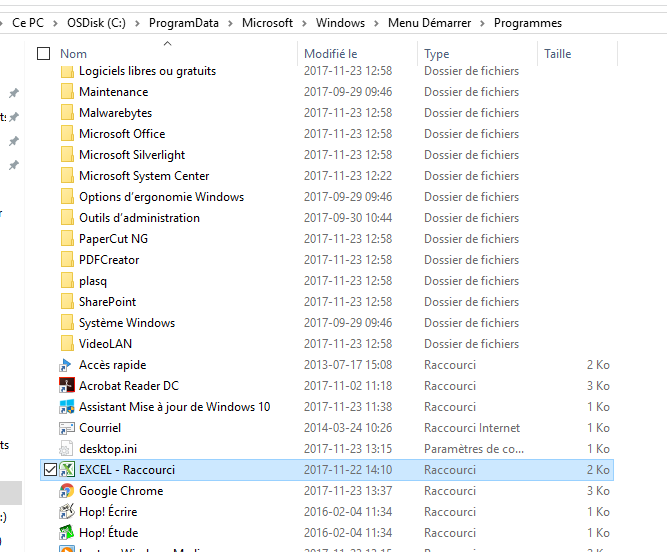Expand the chevron before Ce PC
667x552 pixels.
click(x=2, y=23)
